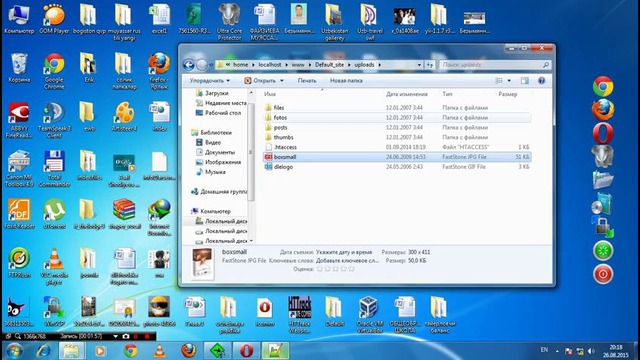Open the screen recorder bar dropdown arrow
This screenshot has height=360, width=640.
(116, 336)
